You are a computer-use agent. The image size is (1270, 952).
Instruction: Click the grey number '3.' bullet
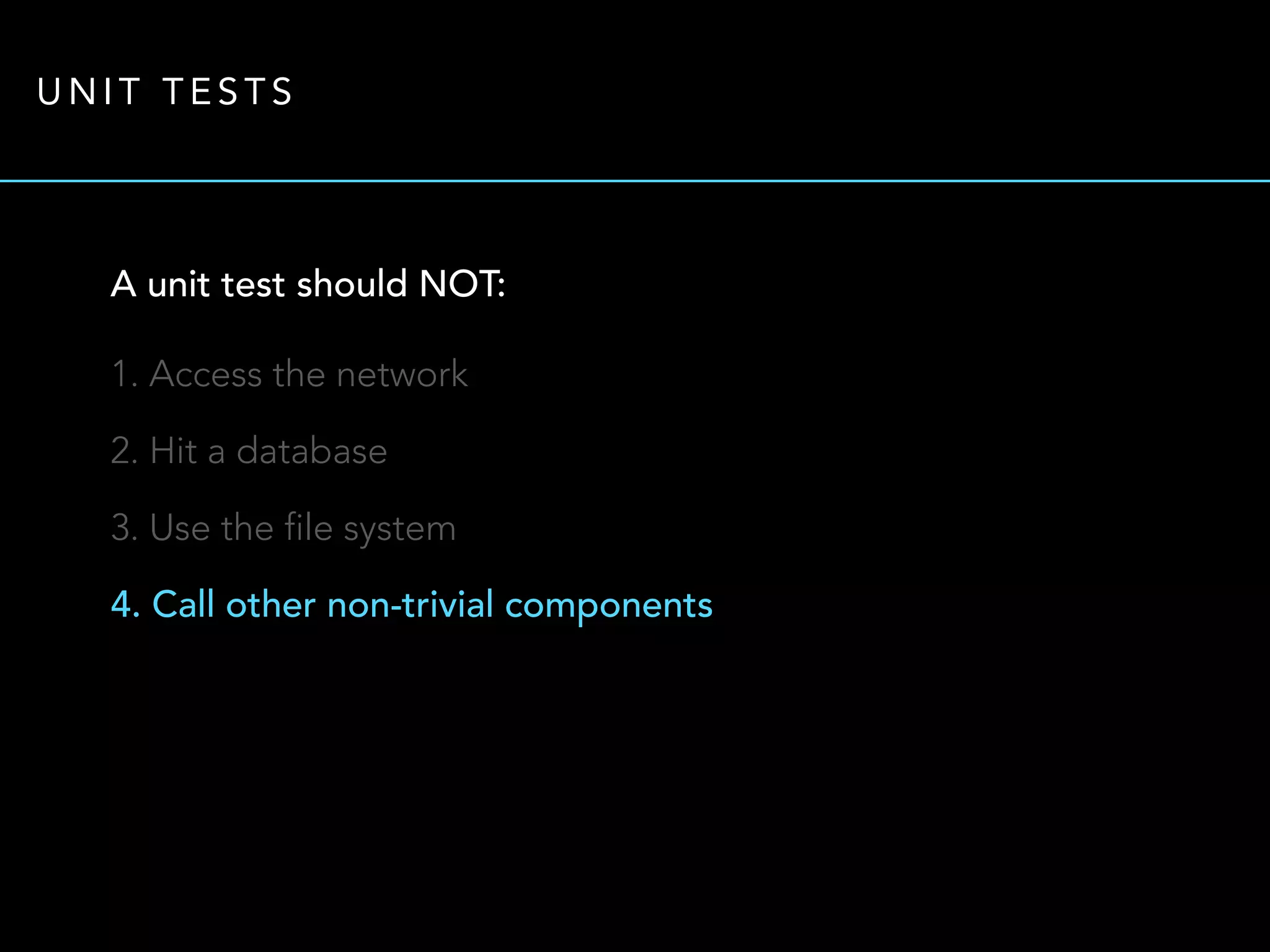125,527
